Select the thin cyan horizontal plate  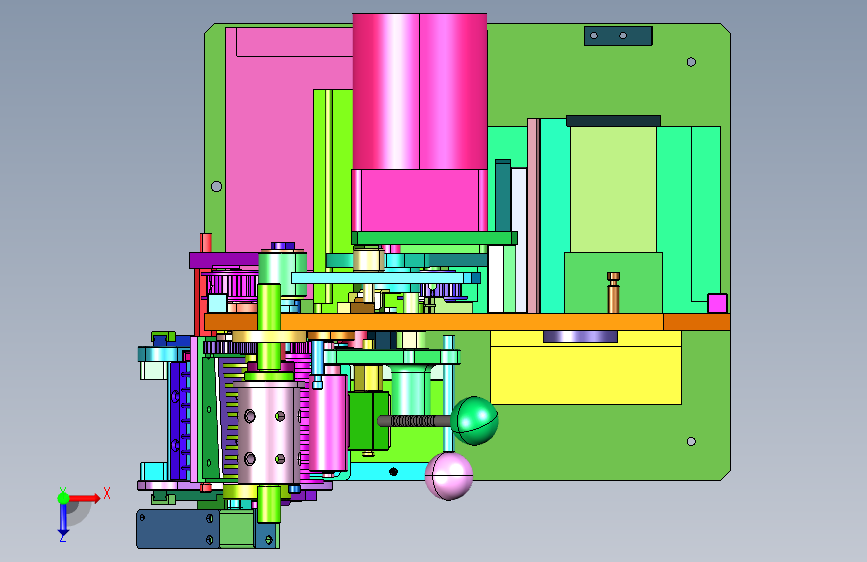[x=385, y=278]
